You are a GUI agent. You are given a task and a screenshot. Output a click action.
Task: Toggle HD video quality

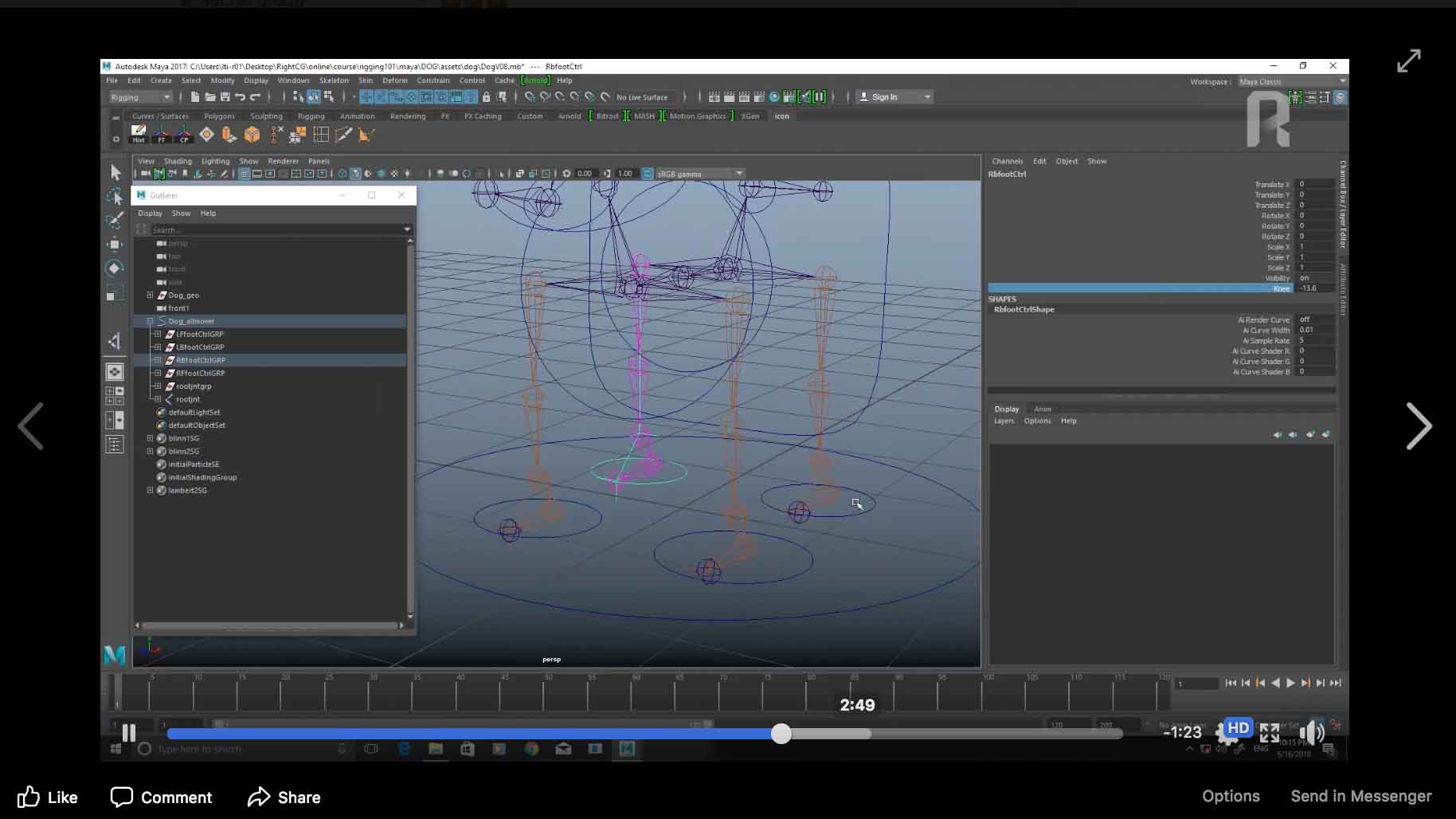[x=1238, y=727]
